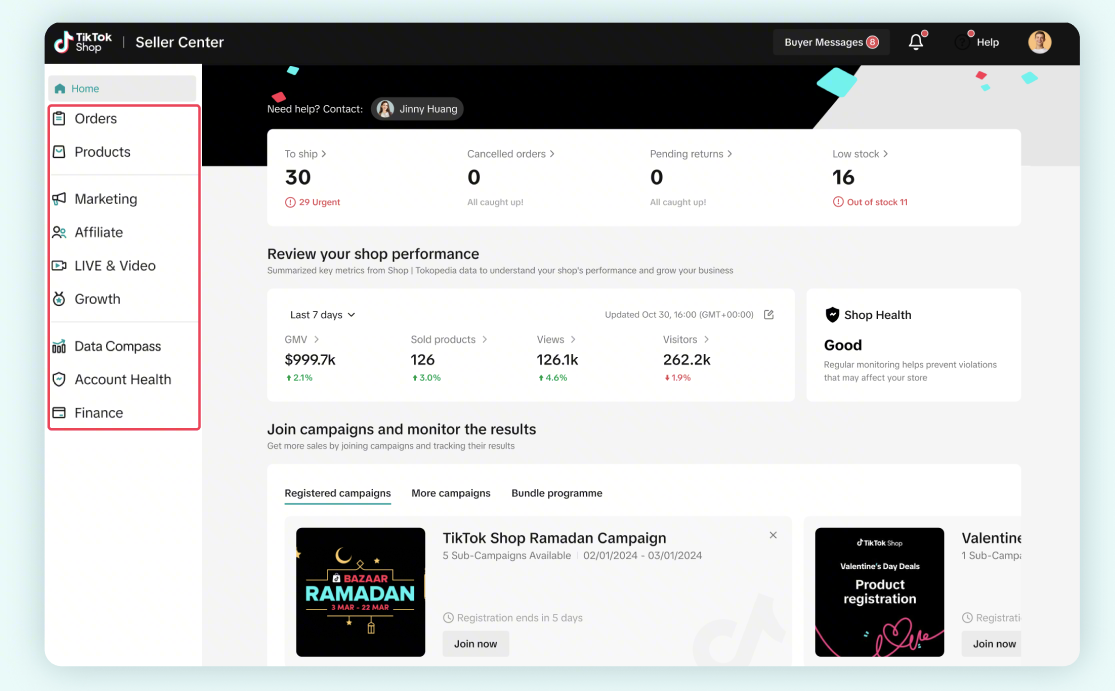Switch to the Bundle programme tab
This screenshot has width=1115, height=691.
click(x=557, y=493)
